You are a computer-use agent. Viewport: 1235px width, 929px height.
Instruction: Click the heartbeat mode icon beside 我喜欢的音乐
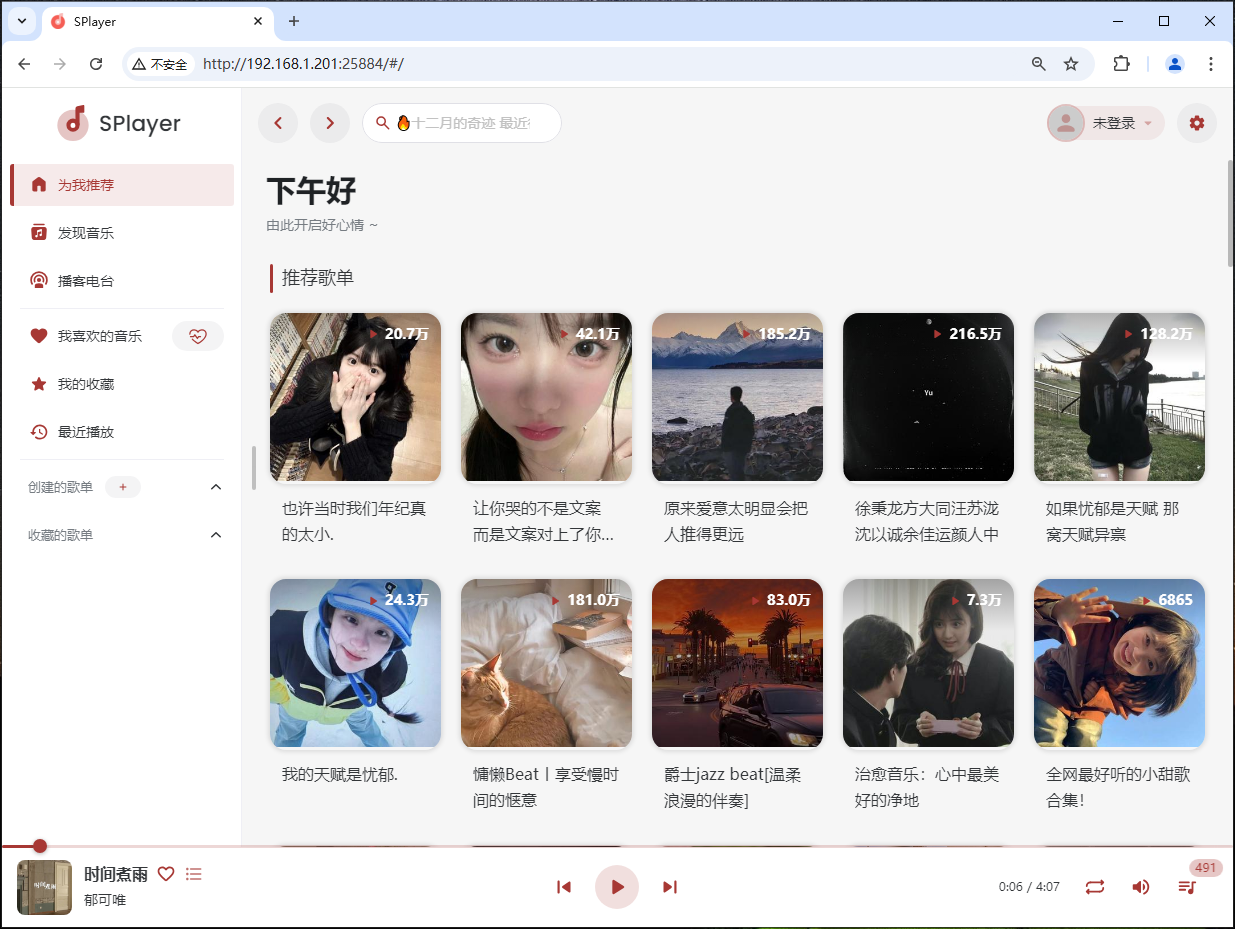click(197, 336)
